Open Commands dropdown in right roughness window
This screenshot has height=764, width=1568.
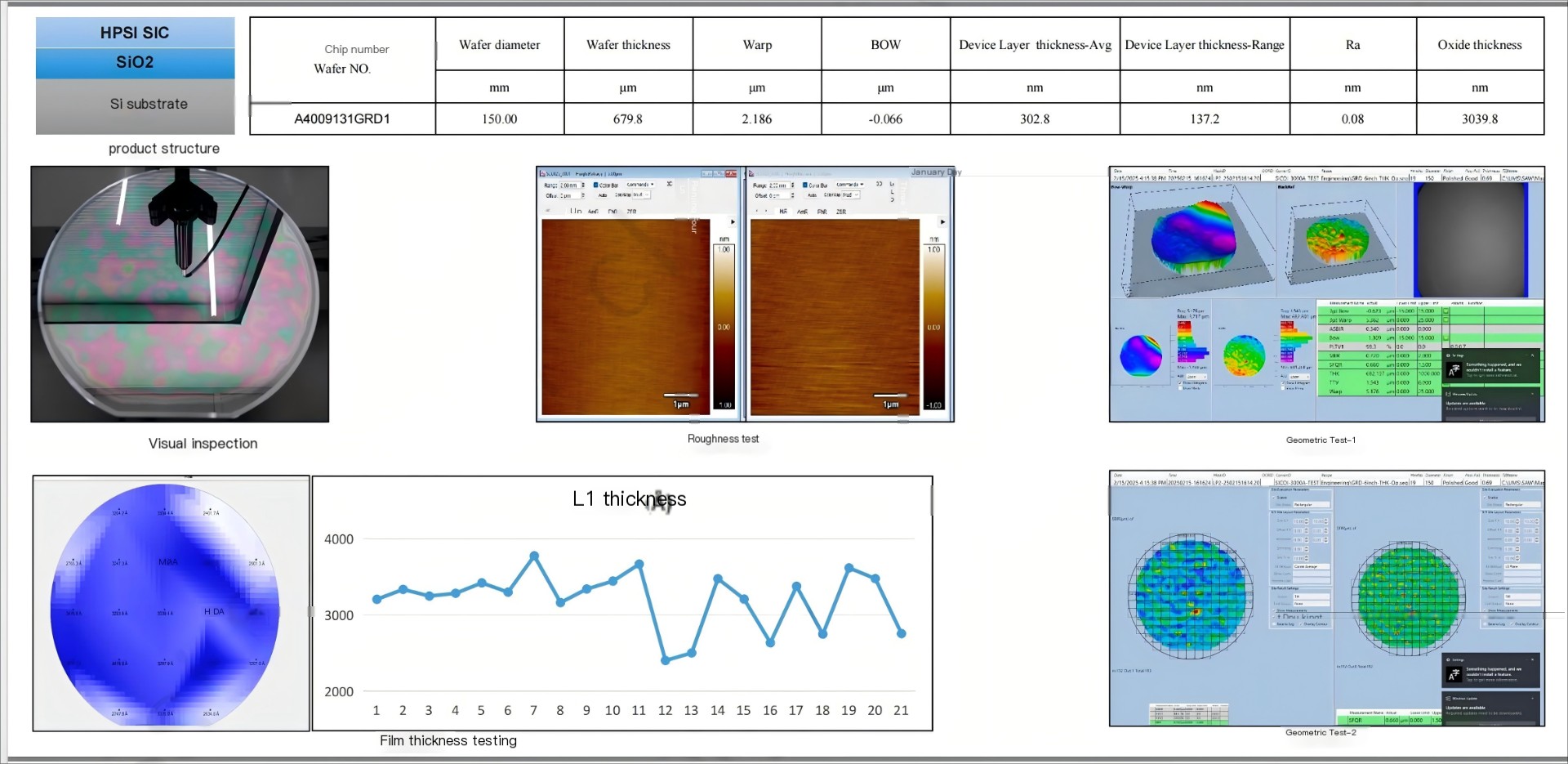(849, 185)
